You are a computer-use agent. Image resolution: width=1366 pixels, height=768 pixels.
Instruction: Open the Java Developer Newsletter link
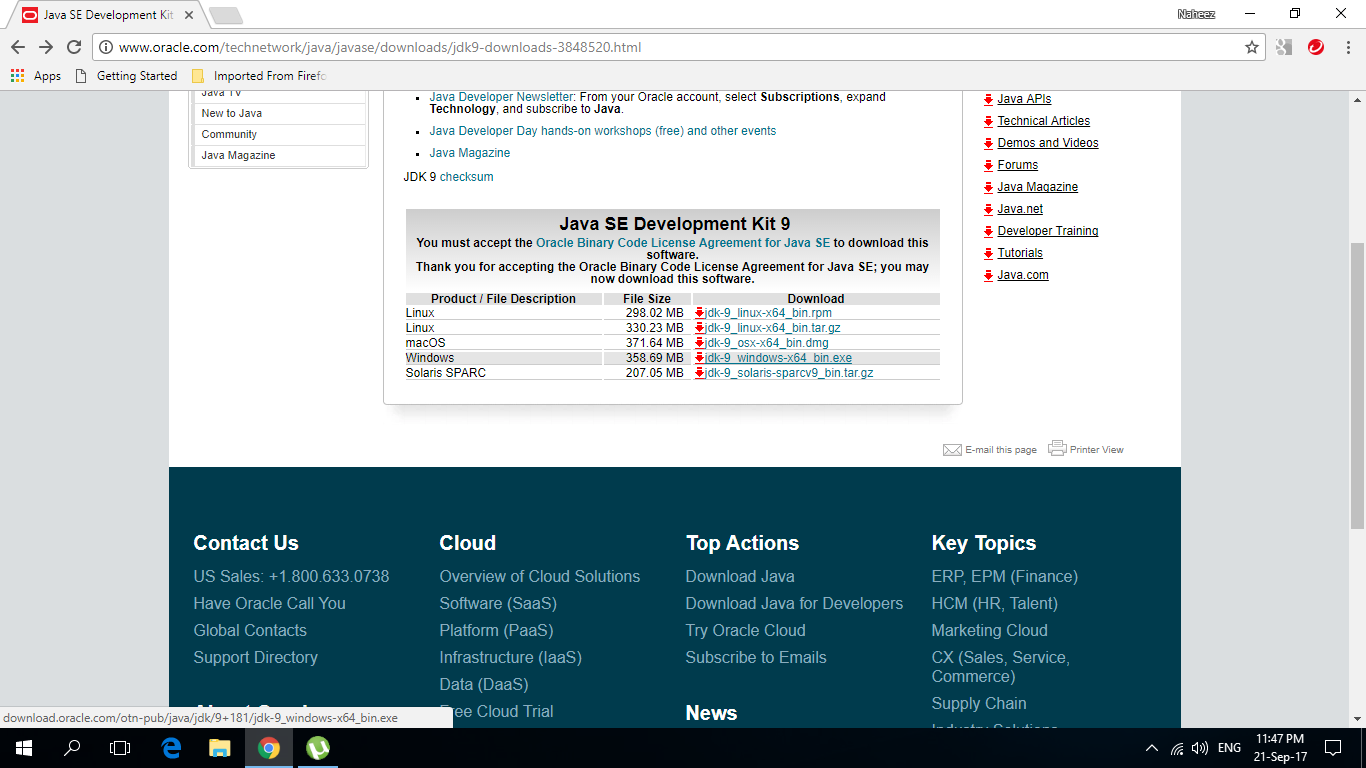pos(501,97)
